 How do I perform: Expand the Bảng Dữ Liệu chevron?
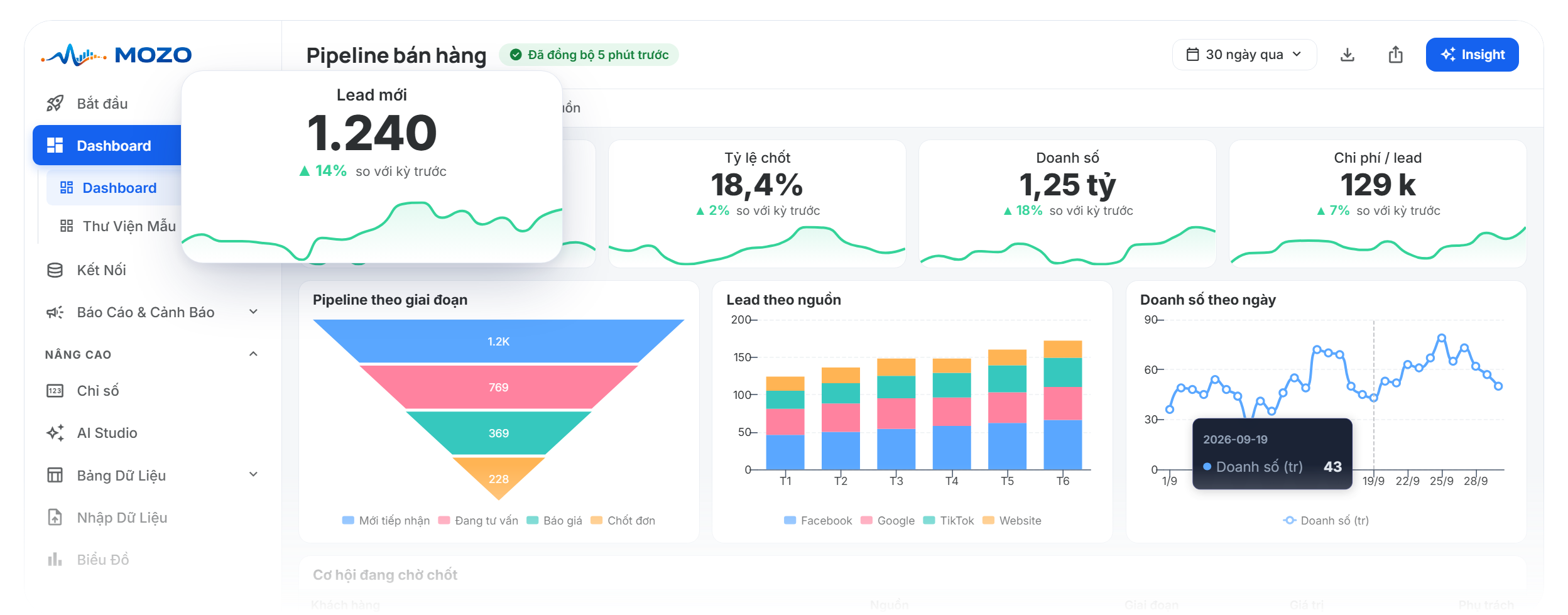[x=254, y=474]
